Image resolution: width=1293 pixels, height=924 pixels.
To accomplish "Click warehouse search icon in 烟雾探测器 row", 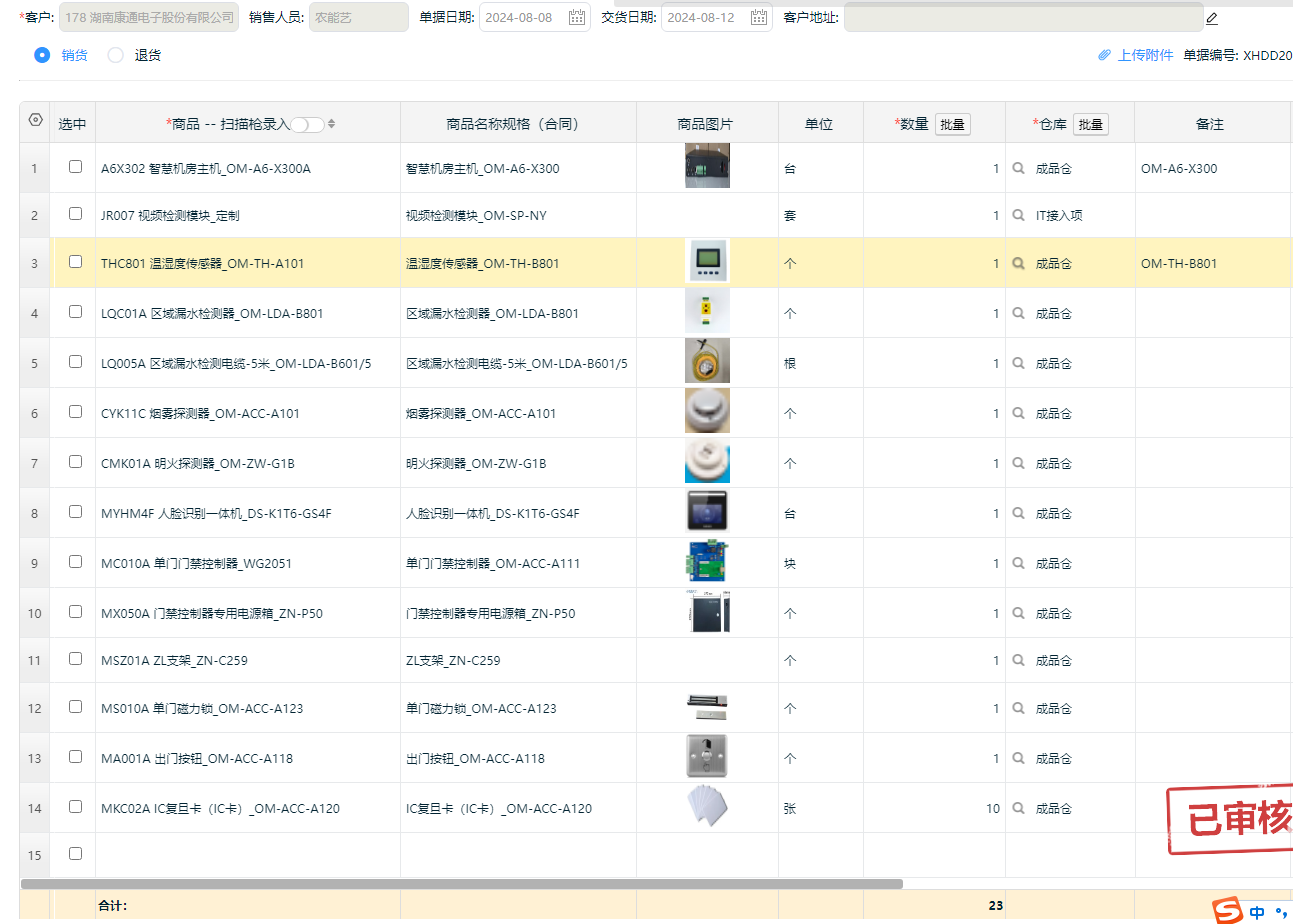I will tap(1019, 413).
